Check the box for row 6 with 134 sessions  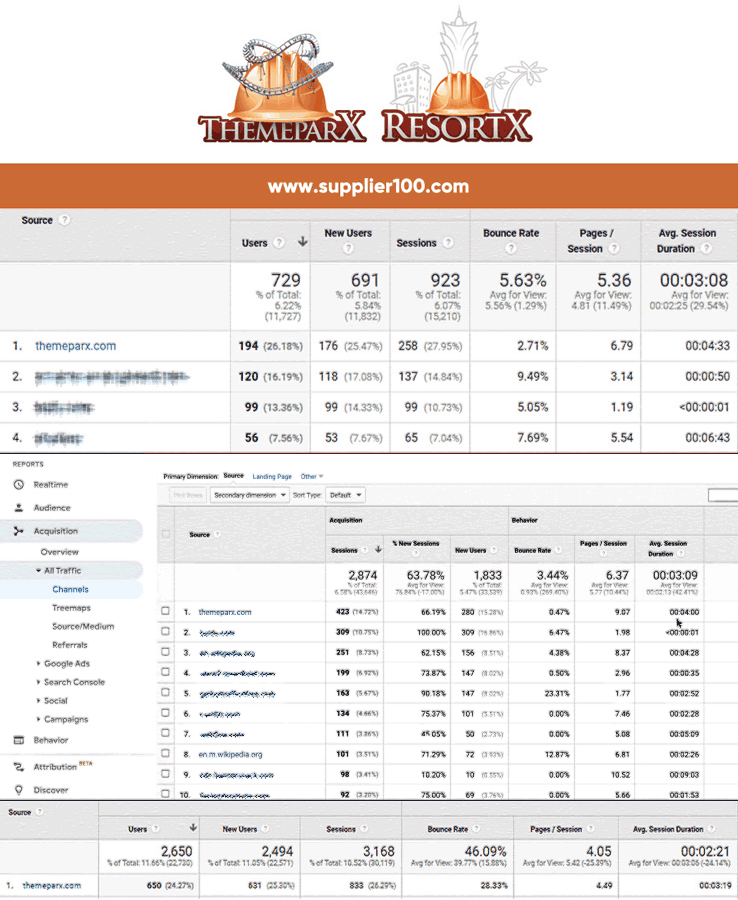(166, 712)
